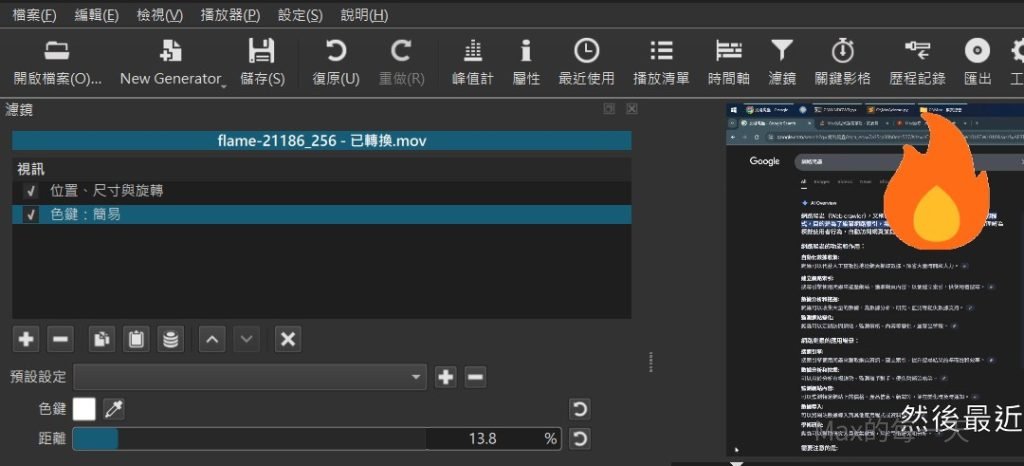Viewport: 1024px width, 466px height.
Task: Click the 匯出 export icon
Action: click(976, 52)
